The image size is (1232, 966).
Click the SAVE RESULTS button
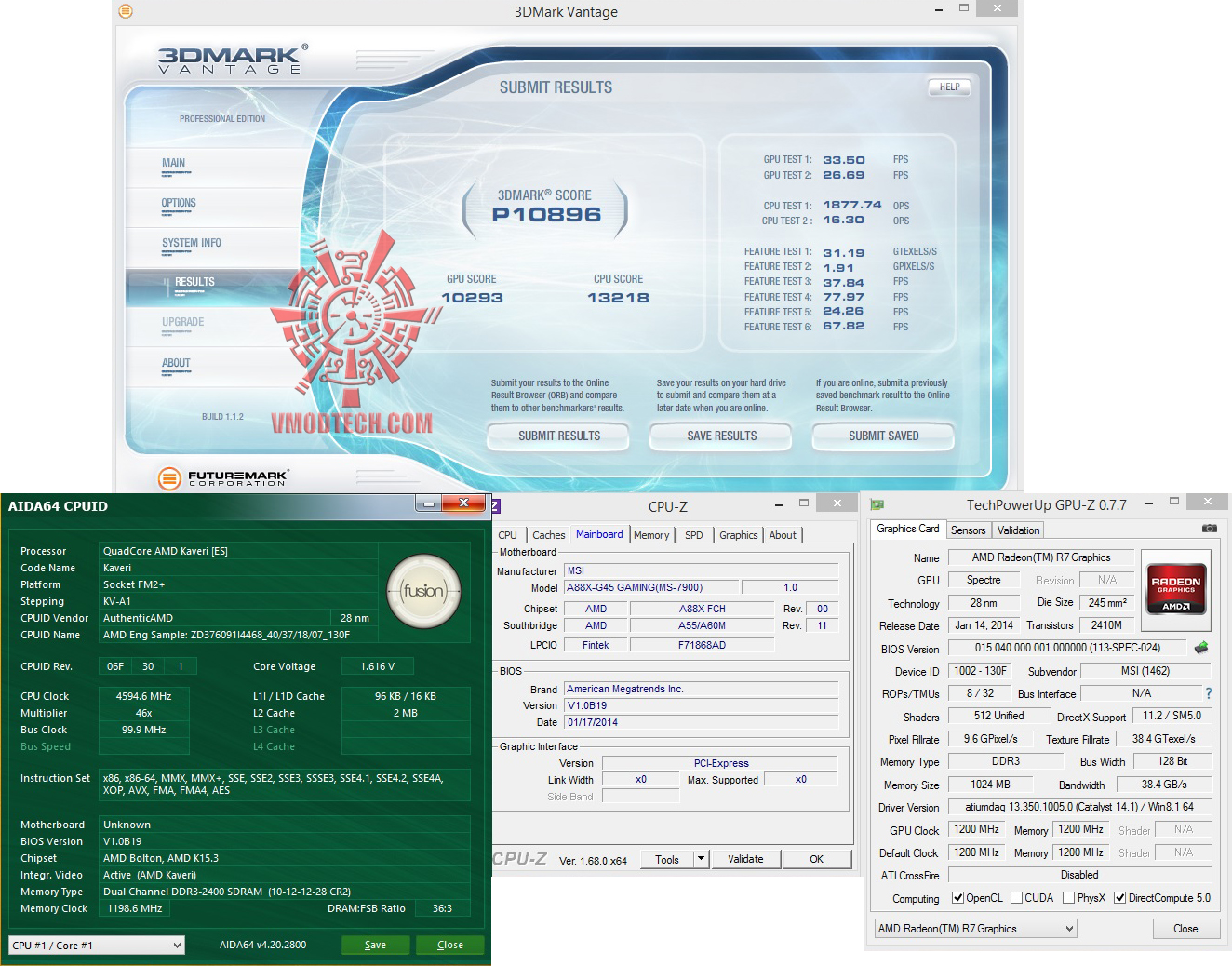(x=722, y=436)
